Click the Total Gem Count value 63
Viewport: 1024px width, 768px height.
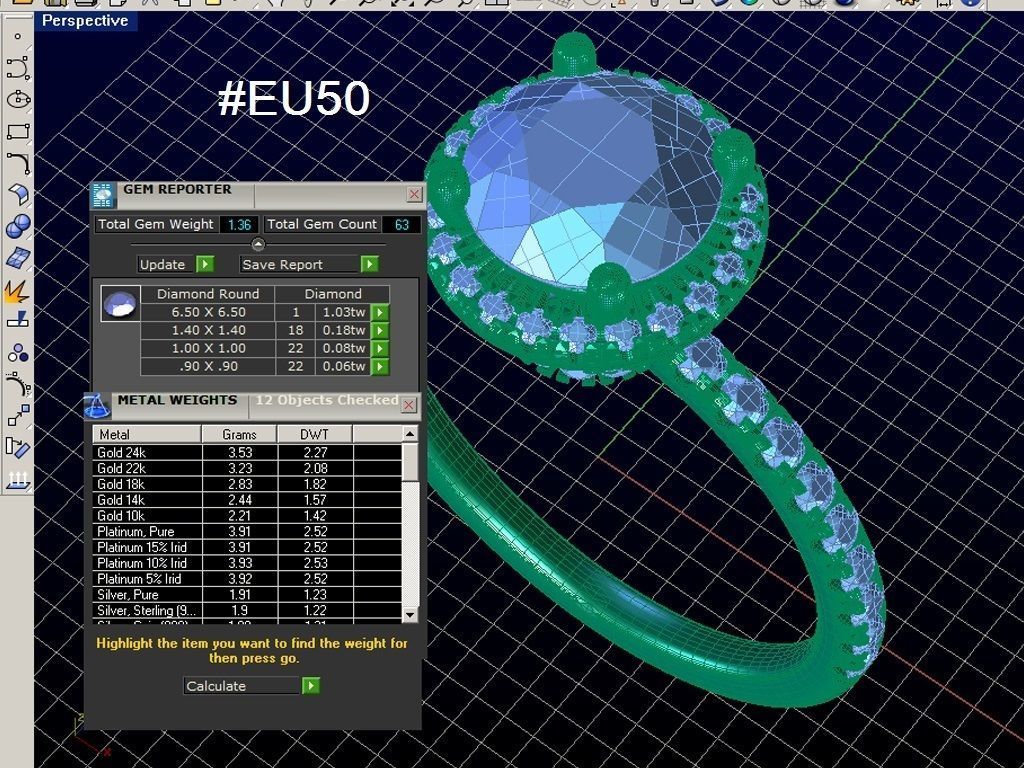pos(402,225)
